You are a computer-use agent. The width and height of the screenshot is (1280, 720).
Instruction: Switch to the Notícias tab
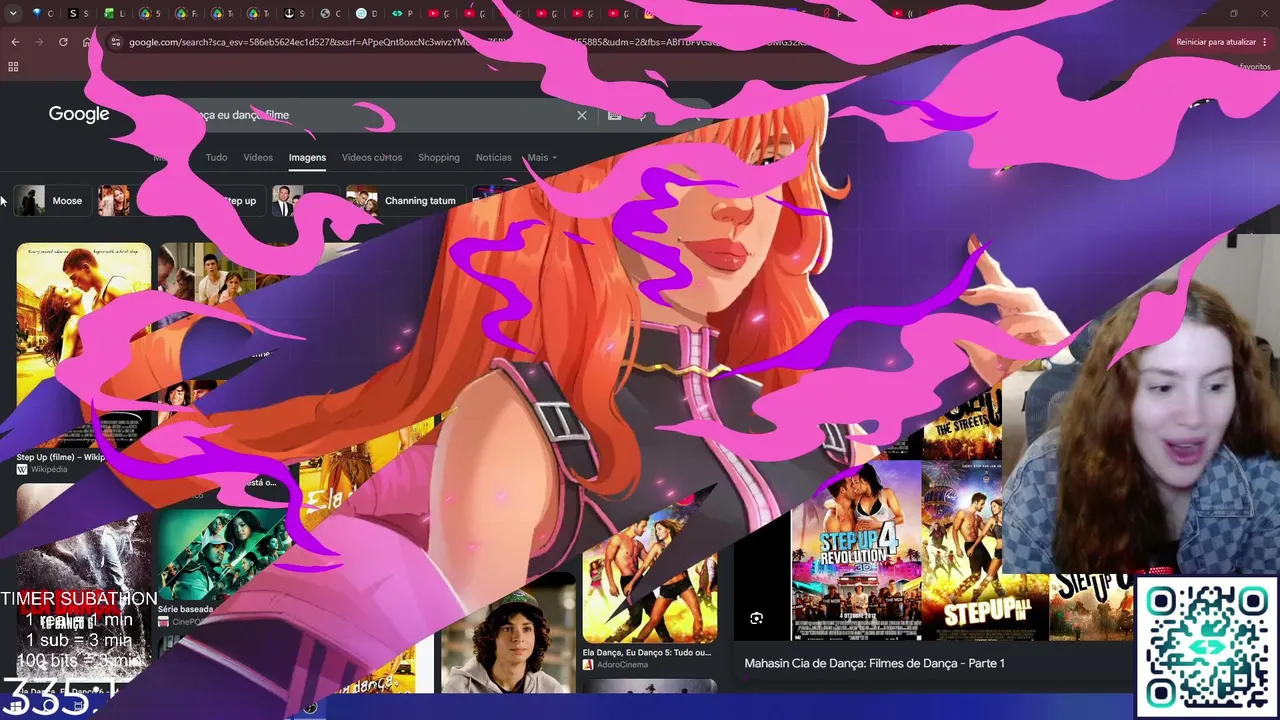[x=493, y=157]
